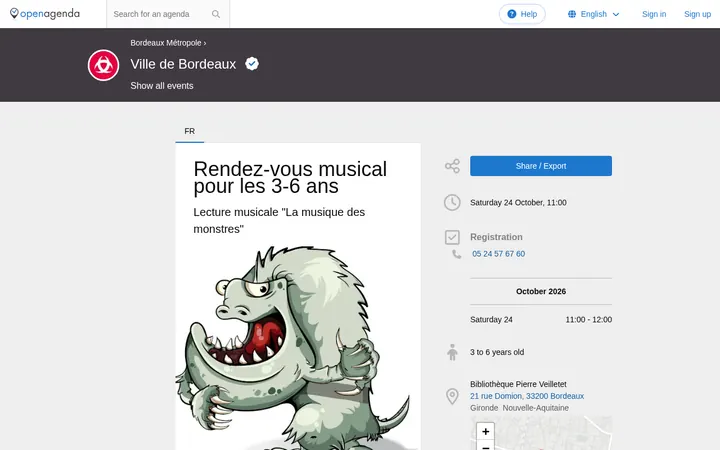Open the Bordeaux Métropole breadcrumb

coord(166,43)
